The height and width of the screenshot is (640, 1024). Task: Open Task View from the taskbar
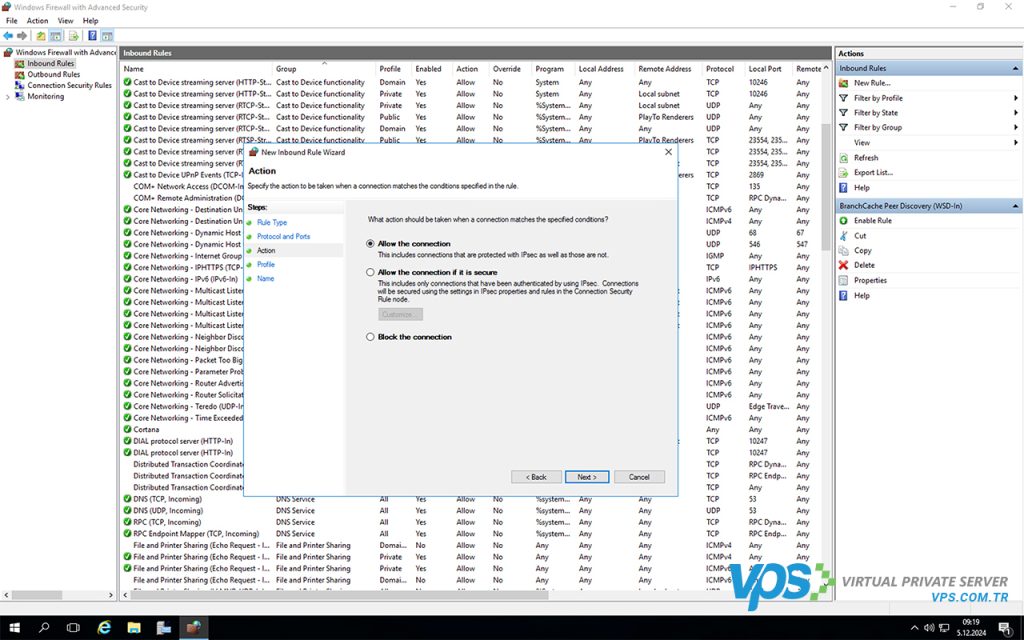[73, 628]
